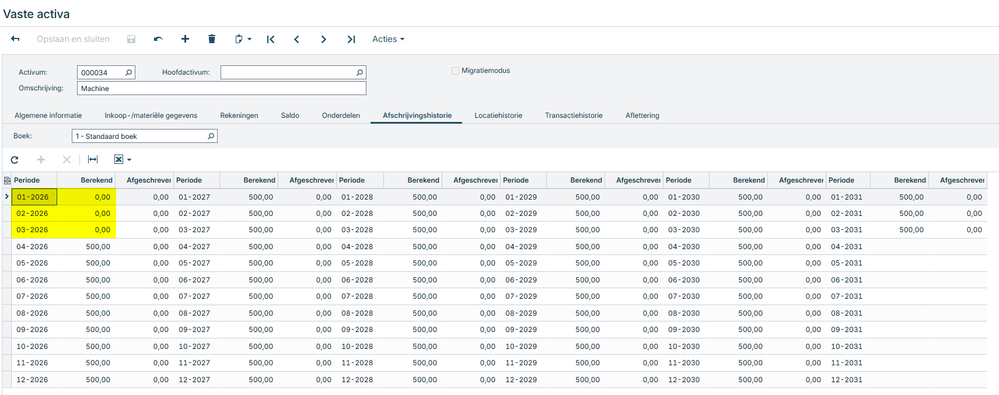Click the 12-2031 period cell

pos(848,379)
